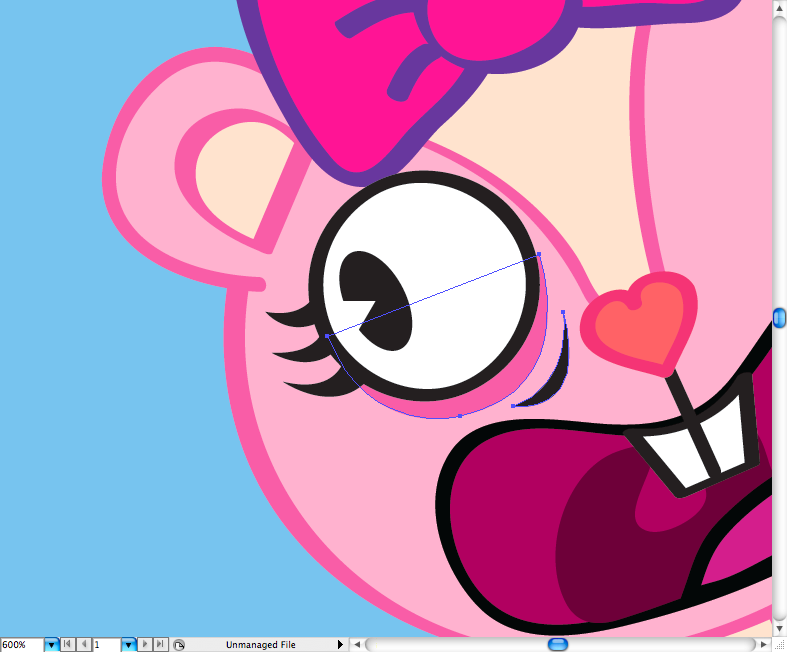Click the artboard number field
This screenshot has height=652, width=787.
pos(106,645)
